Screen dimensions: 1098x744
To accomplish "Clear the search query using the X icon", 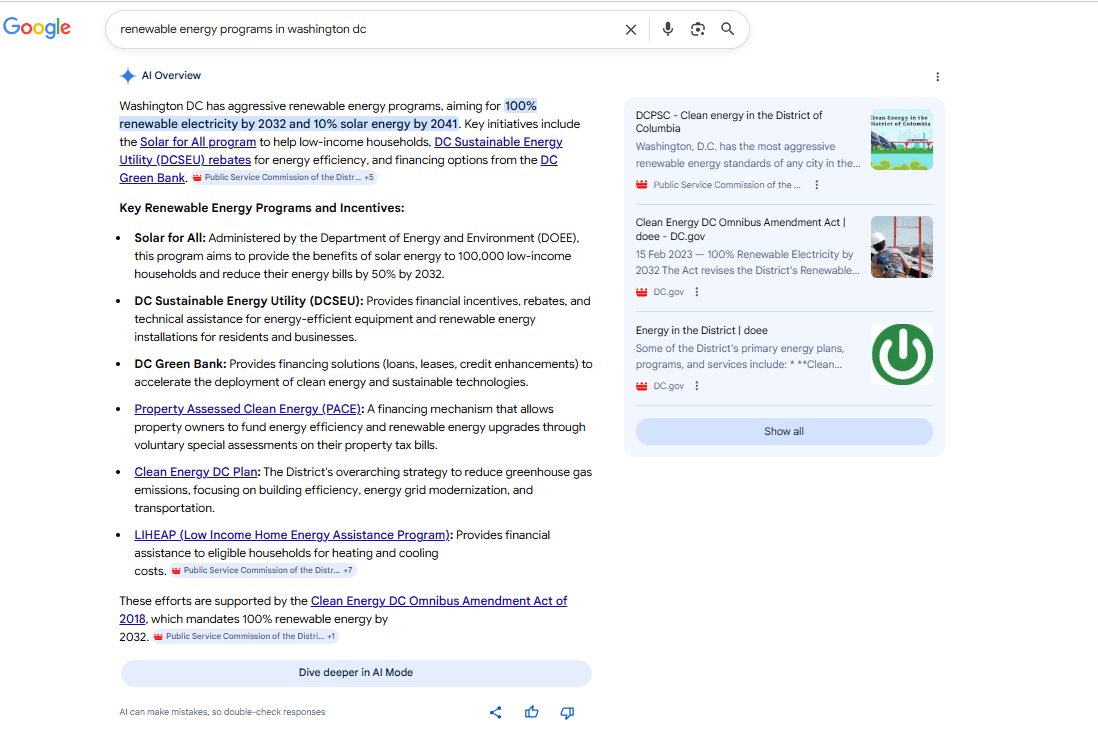I will 631,29.
